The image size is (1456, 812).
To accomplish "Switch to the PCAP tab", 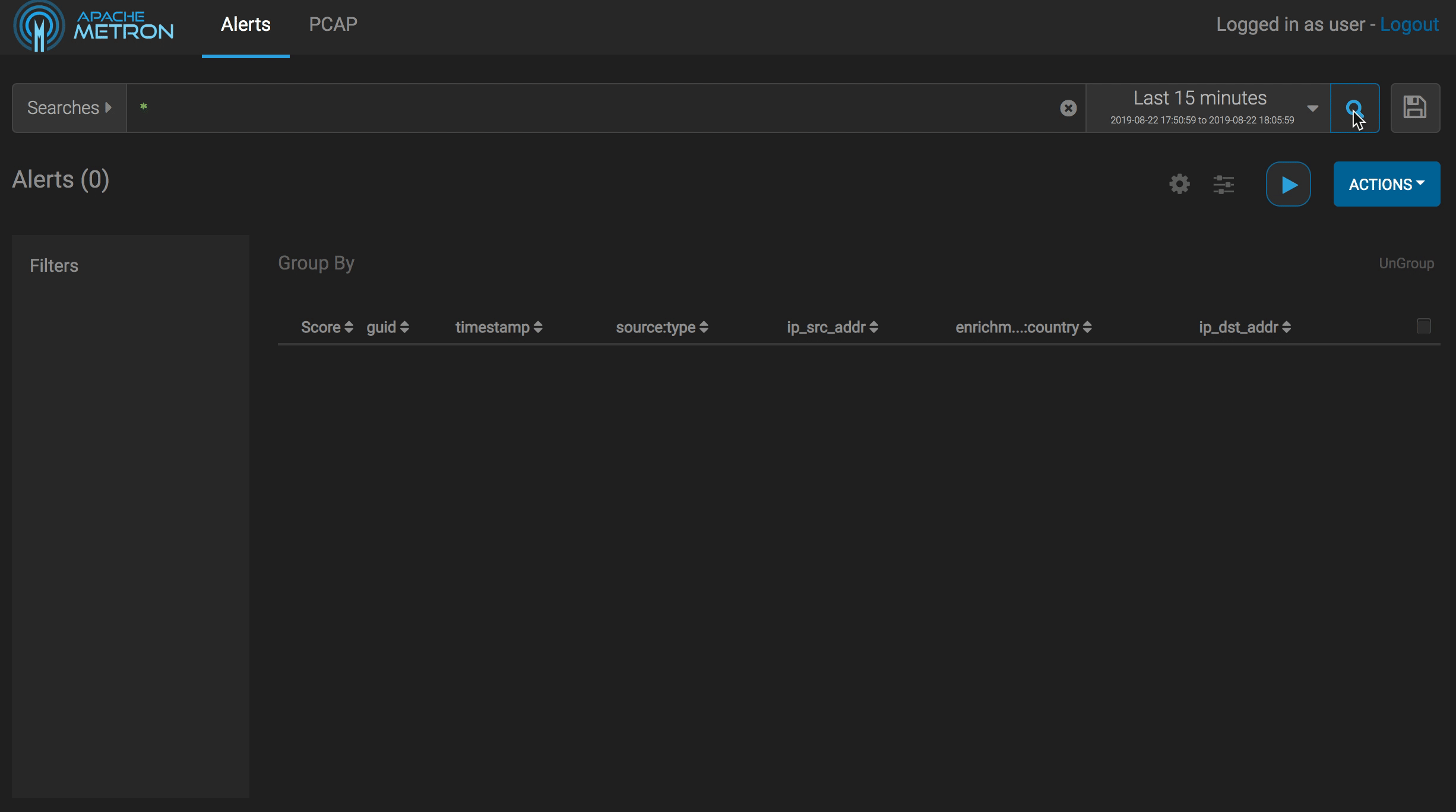I will coord(333,24).
